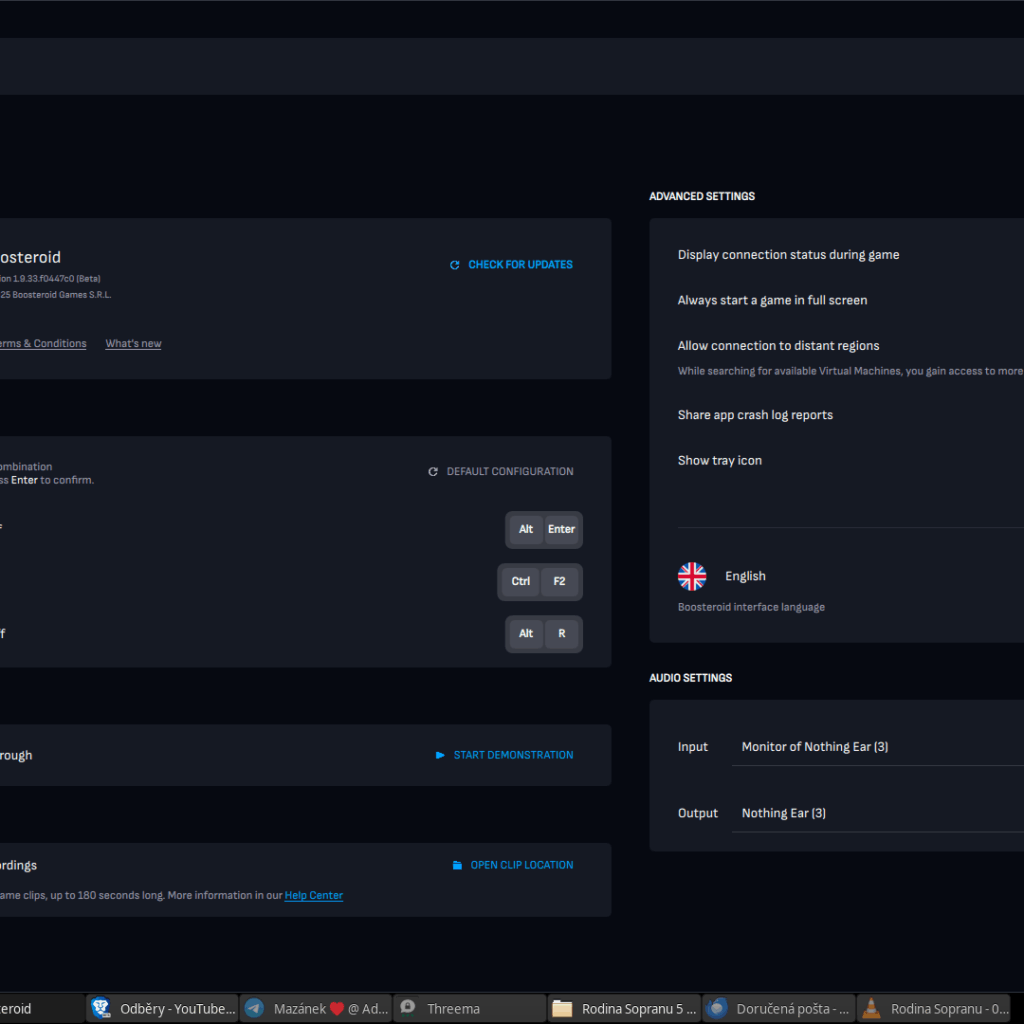This screenshot has width=1024, height=1024.
Task: Open the Input audio device dropdown
Action: (880, 747)
